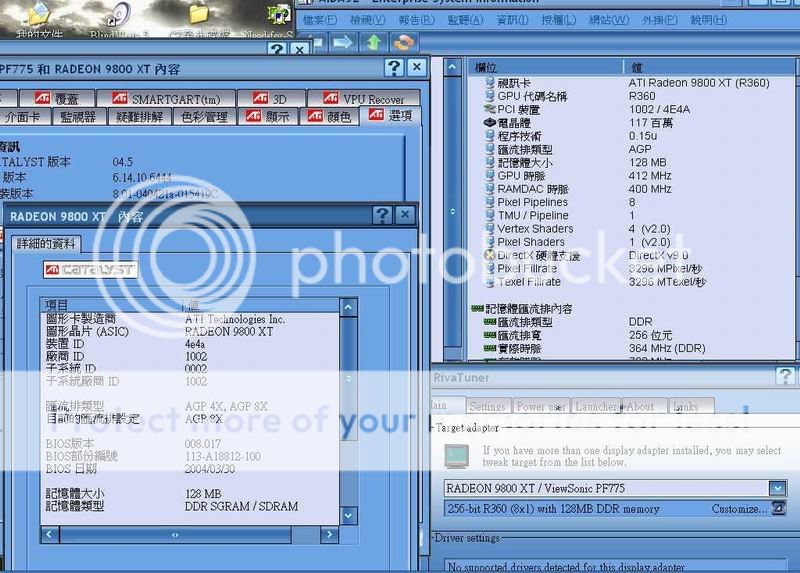Image resolution: width=800 pixels, height=573 pixels.
Task: Switch to the 覆蓋 tab
Action: 57,98
